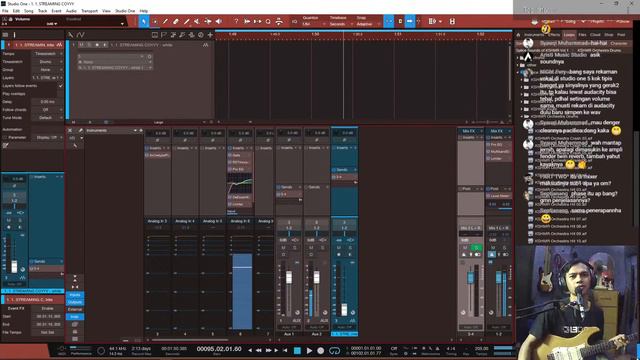
Task: Click Return to Zero transport button
Action: pos(285,351)
